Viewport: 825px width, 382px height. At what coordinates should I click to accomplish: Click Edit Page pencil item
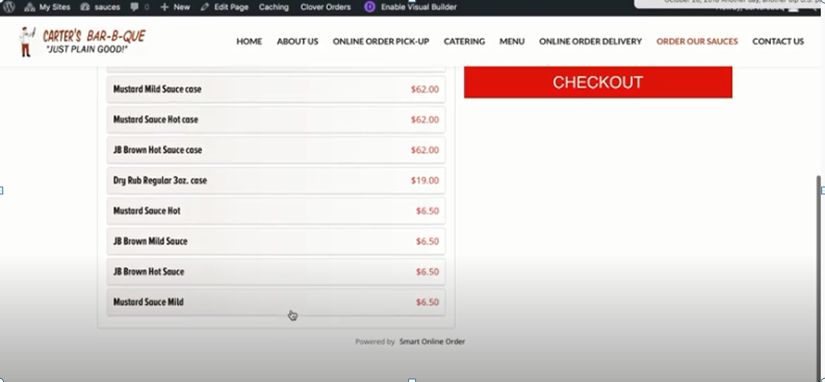pyautogui.click(x=224, y=7)
